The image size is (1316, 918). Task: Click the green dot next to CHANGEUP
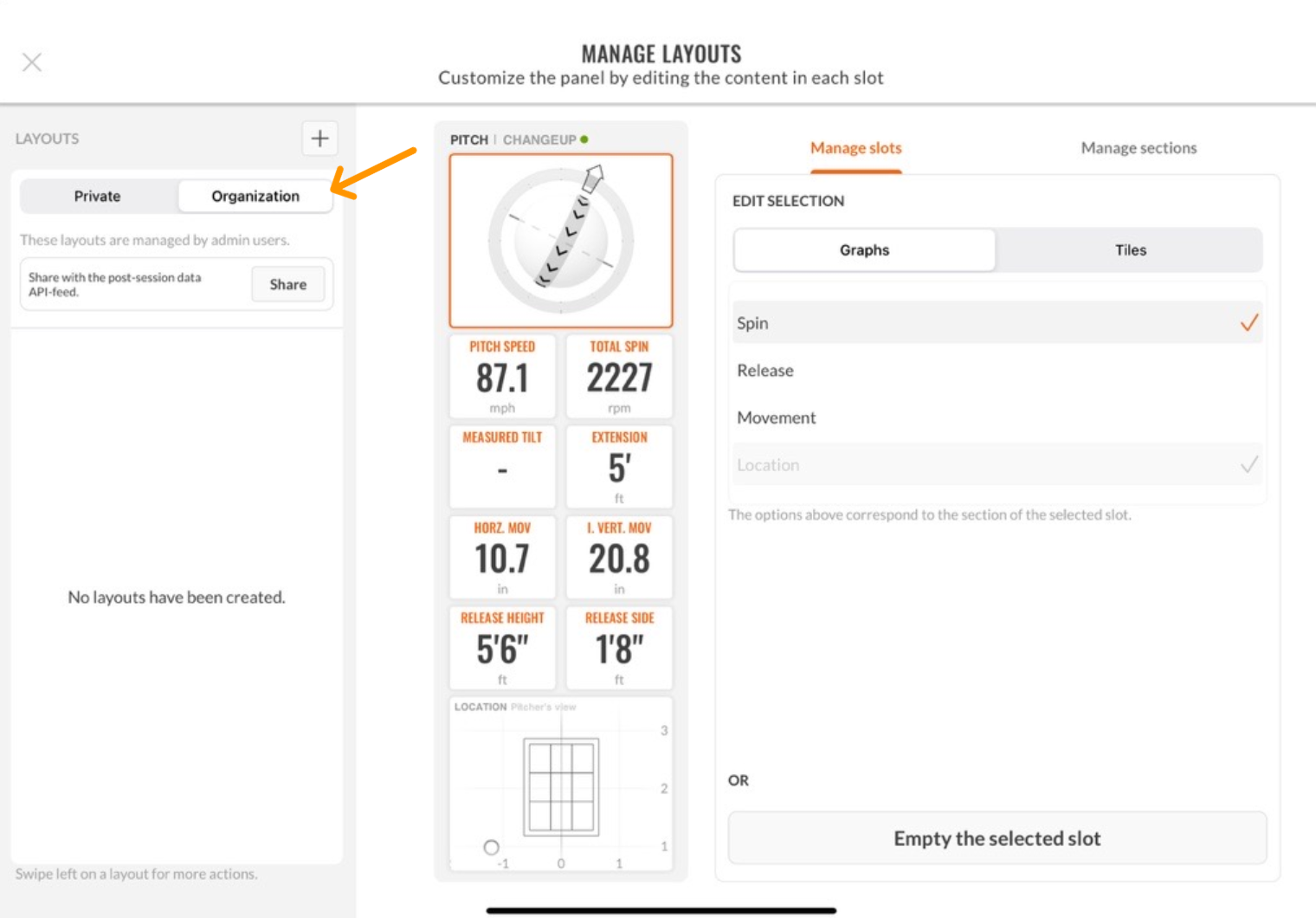[x=584, y=139]
